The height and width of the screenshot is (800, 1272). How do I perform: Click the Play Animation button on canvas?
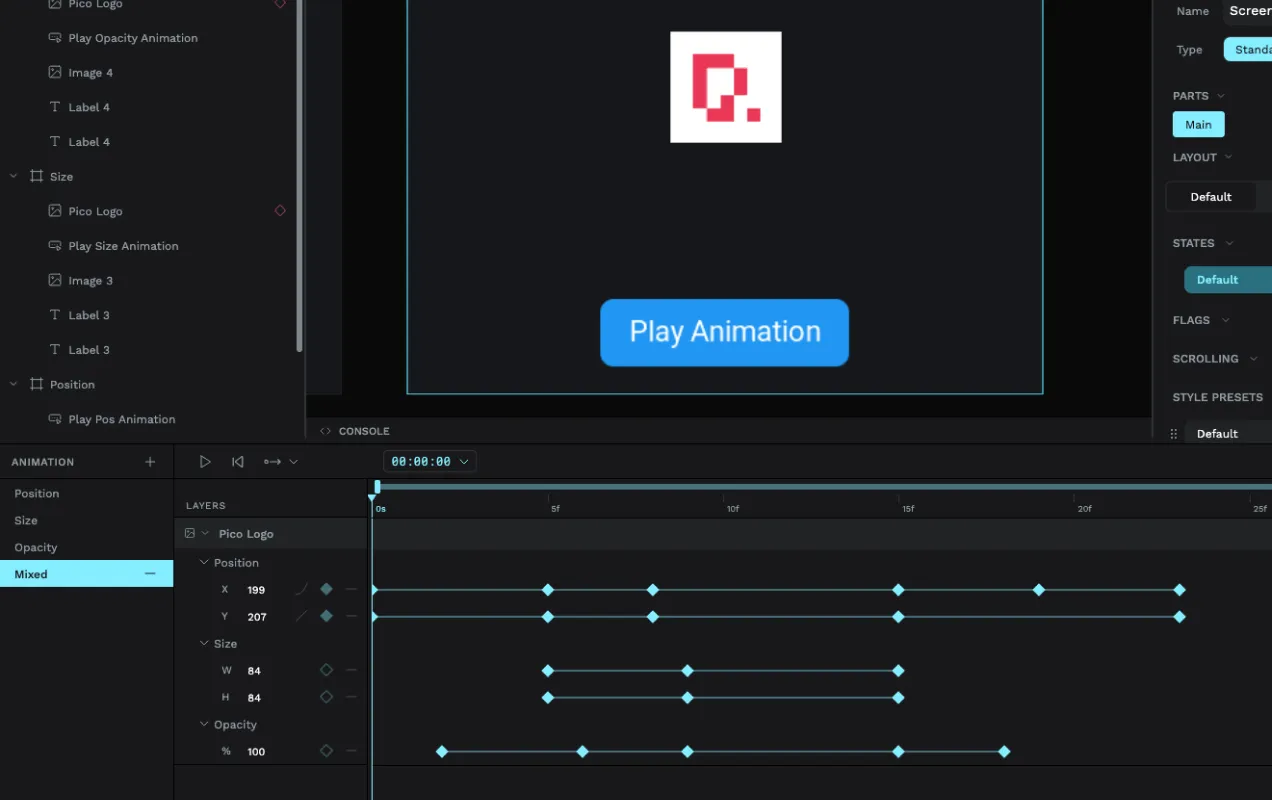pyautogui.click(x=724, y=332)
